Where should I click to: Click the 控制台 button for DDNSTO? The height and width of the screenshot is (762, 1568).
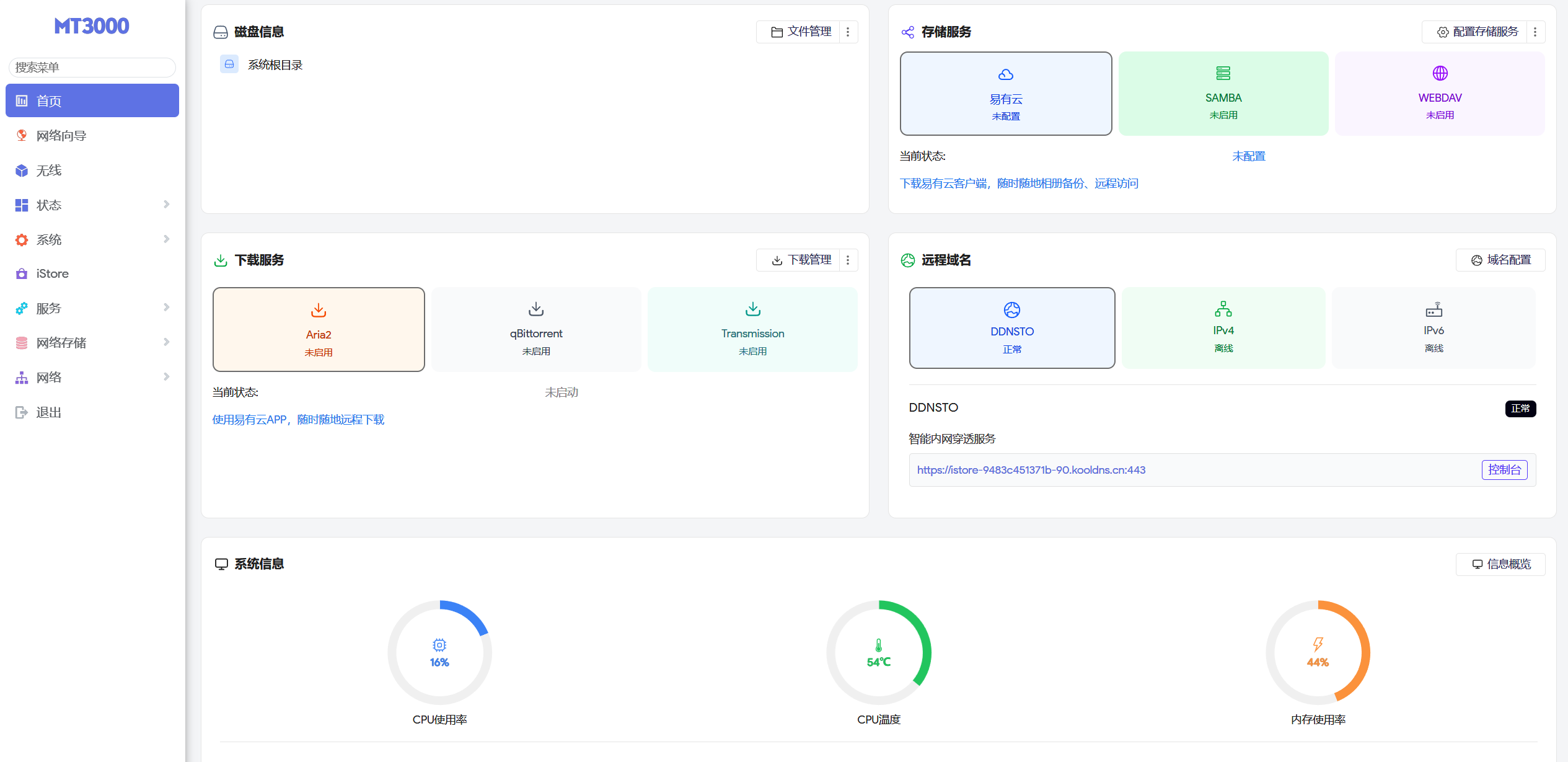pos(1504,470)
